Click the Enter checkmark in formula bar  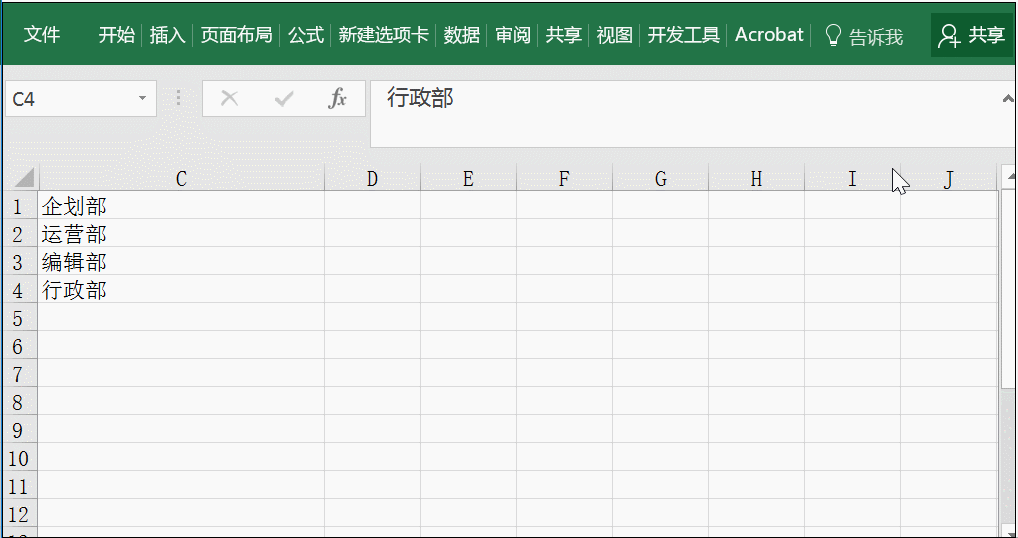point(284,99)
